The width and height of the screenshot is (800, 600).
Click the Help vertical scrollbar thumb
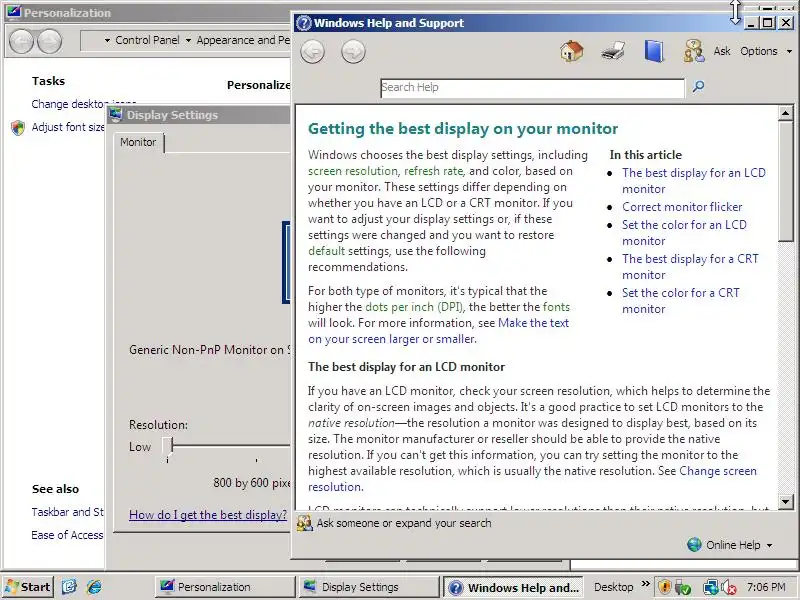[785, 181]
